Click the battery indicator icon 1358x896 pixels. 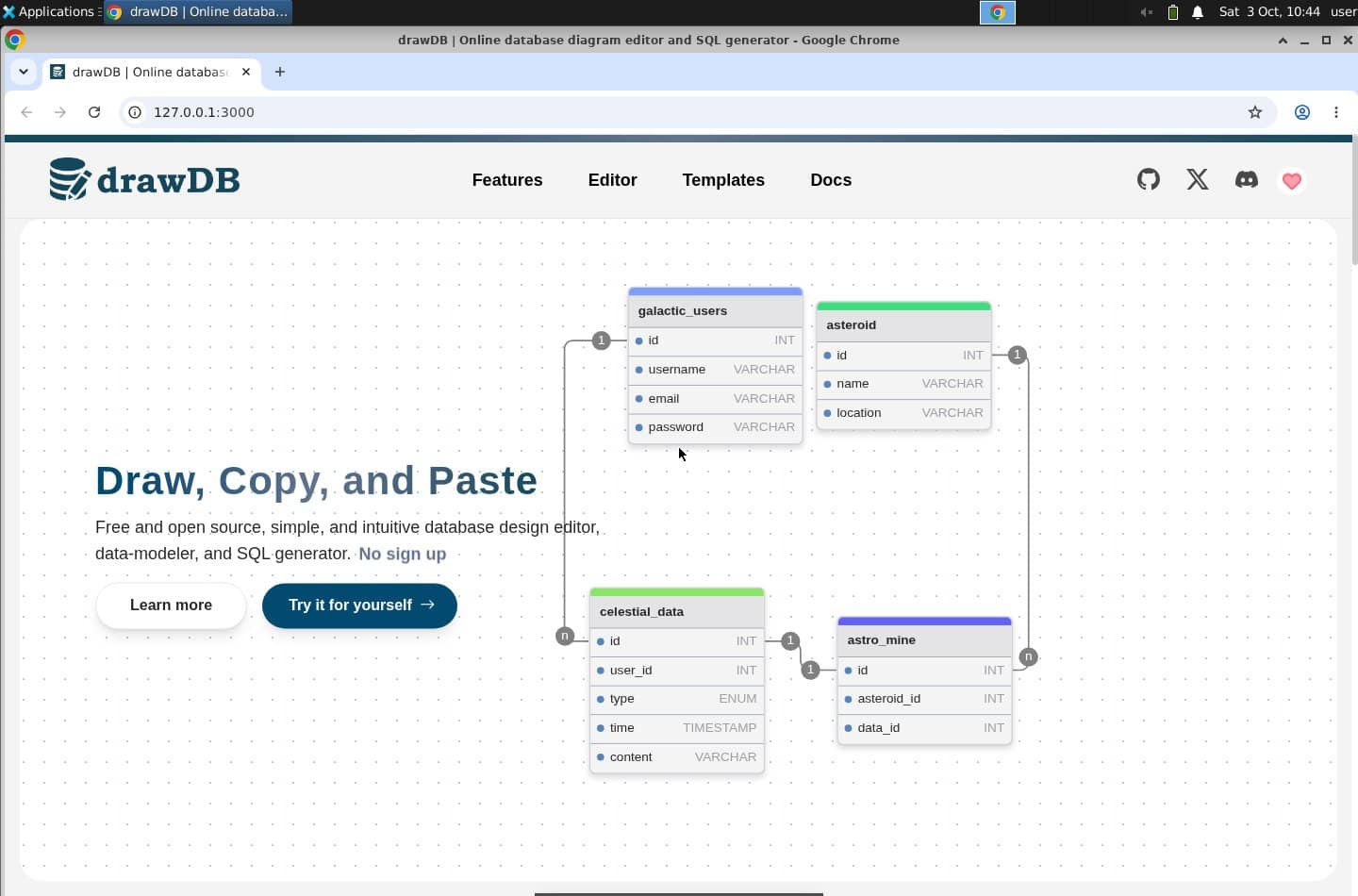click(1173, 12)
